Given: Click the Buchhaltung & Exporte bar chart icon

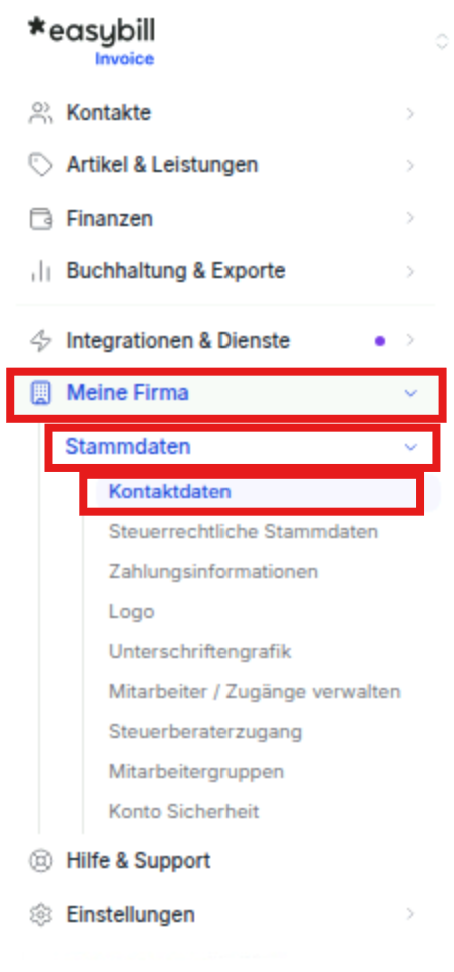Looking at the screenshot, I should click(x=40, y=272).
